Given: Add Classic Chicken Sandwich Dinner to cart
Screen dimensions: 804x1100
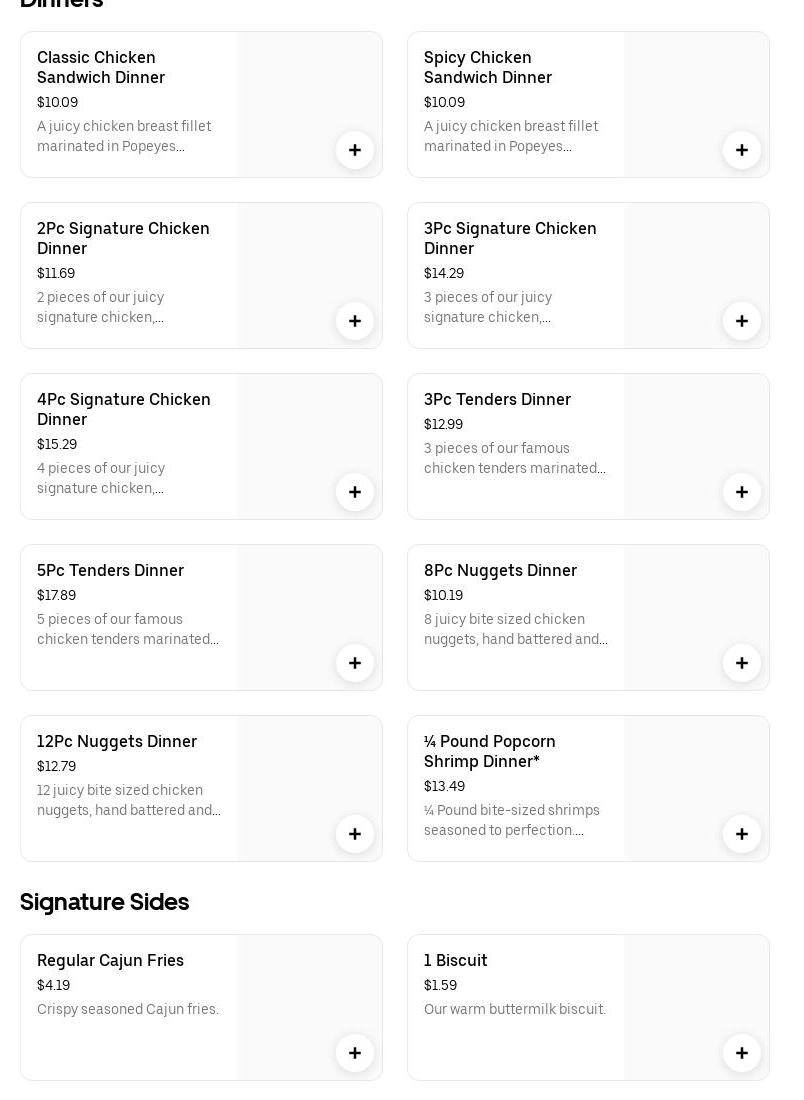Looking at the screenshot, I should click(355, 150).
